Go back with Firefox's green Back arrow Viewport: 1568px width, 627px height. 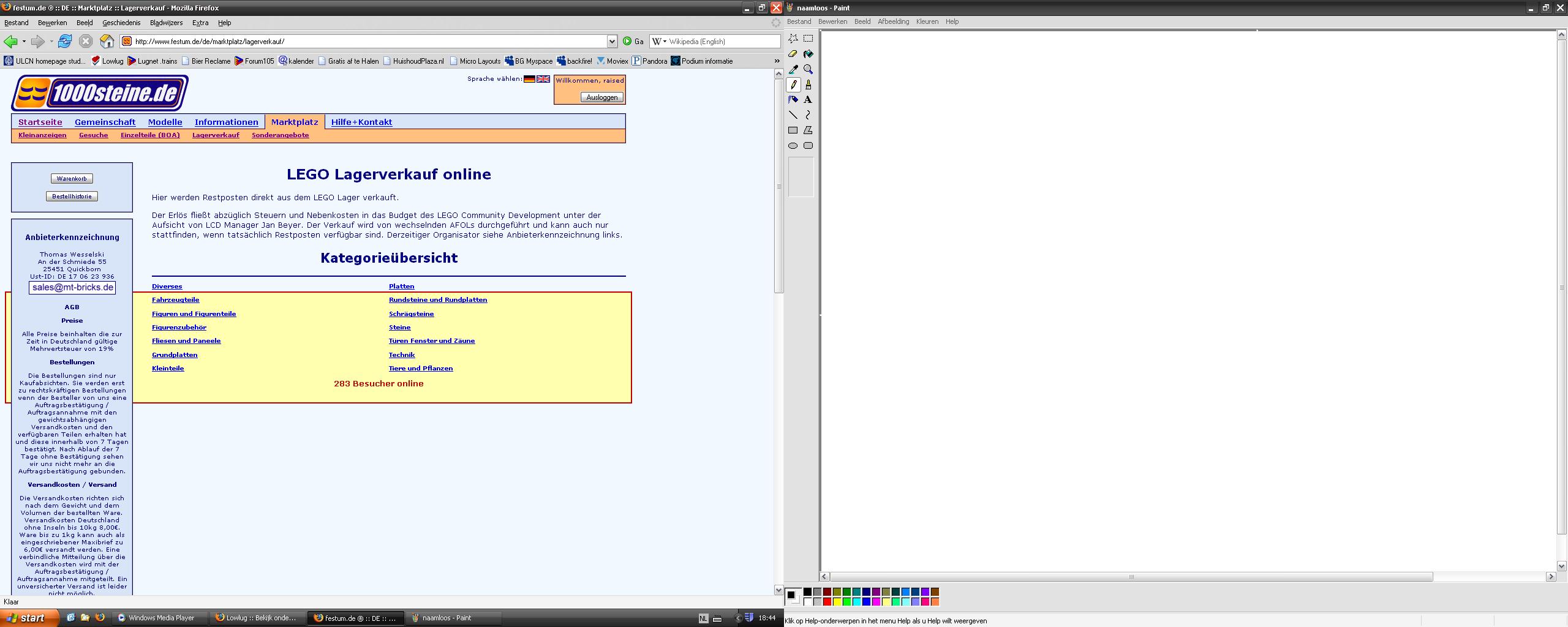point(10,42)
